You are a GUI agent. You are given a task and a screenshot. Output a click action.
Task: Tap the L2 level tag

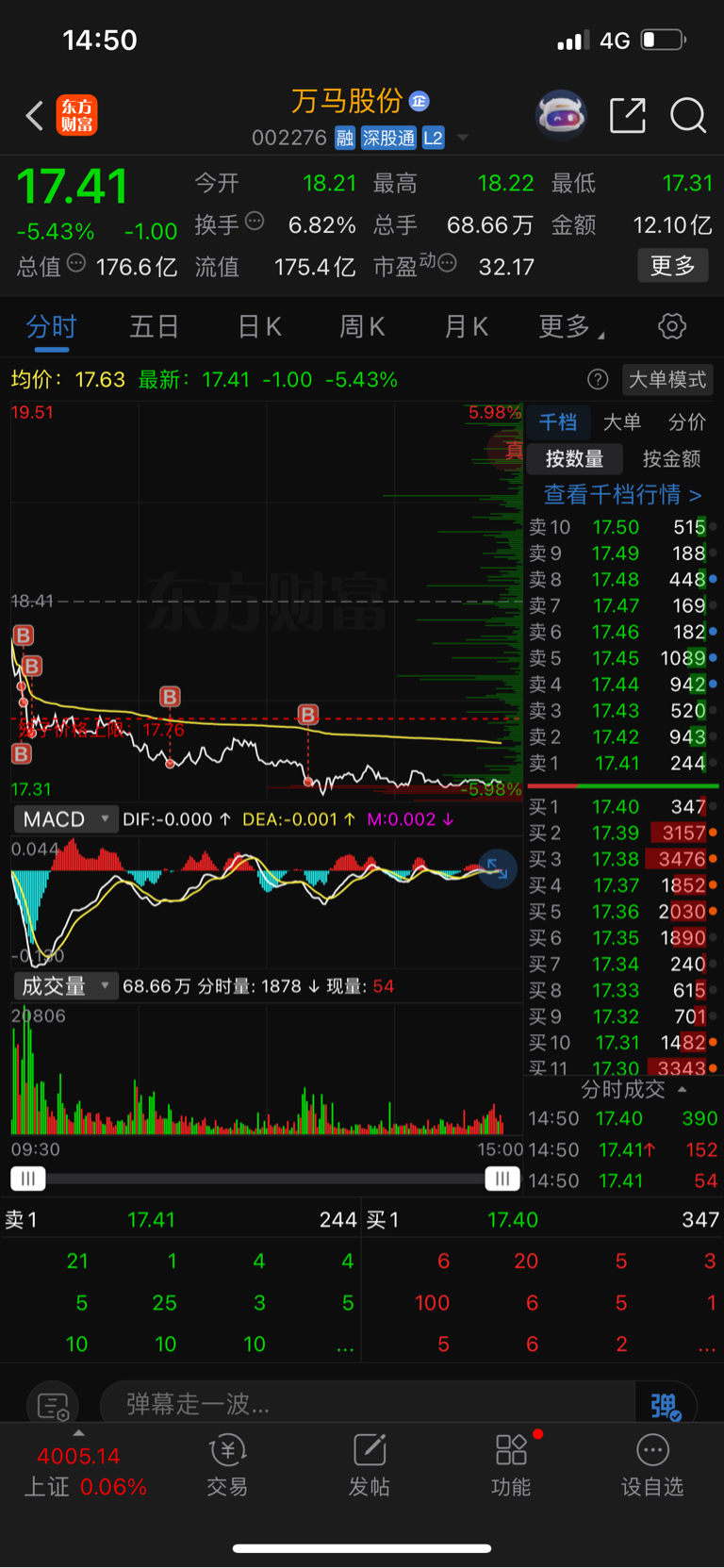tap(433, 139)
